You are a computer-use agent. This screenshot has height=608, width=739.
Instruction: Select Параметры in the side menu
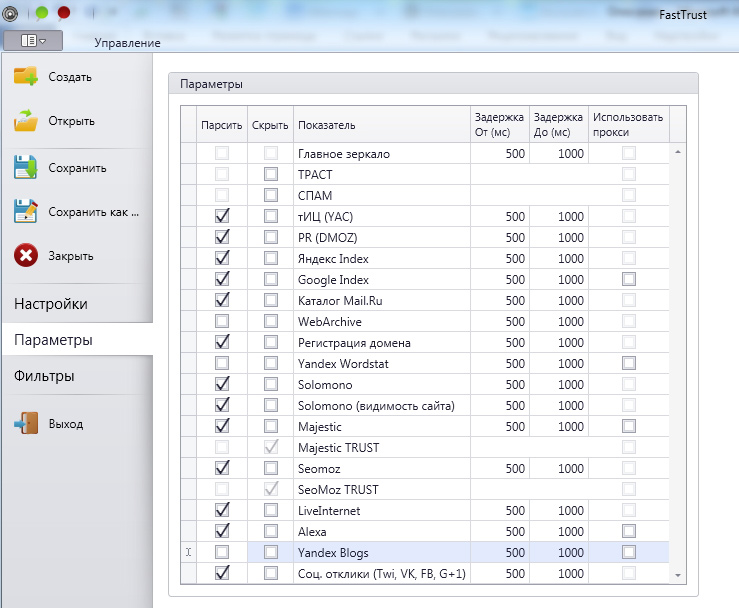(77, 339)
